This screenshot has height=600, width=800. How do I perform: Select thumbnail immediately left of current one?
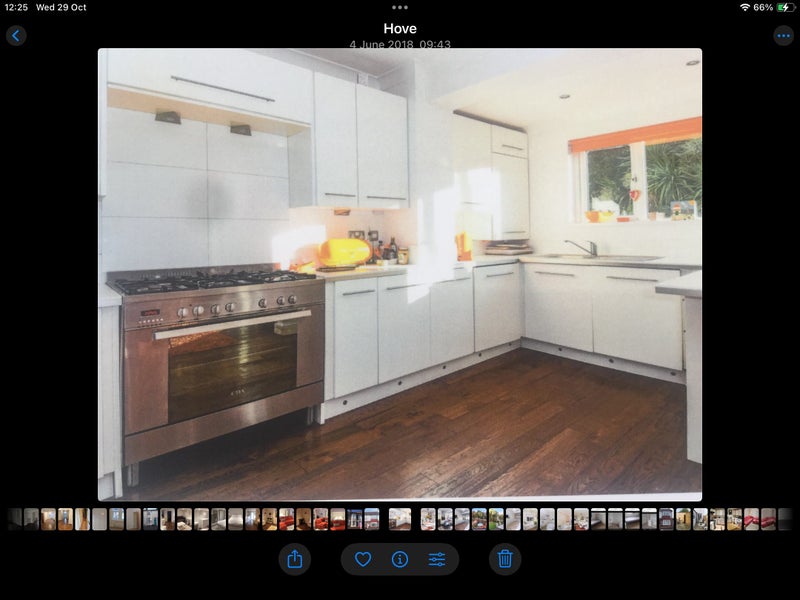pyautogui.click(x=372, y=519)
